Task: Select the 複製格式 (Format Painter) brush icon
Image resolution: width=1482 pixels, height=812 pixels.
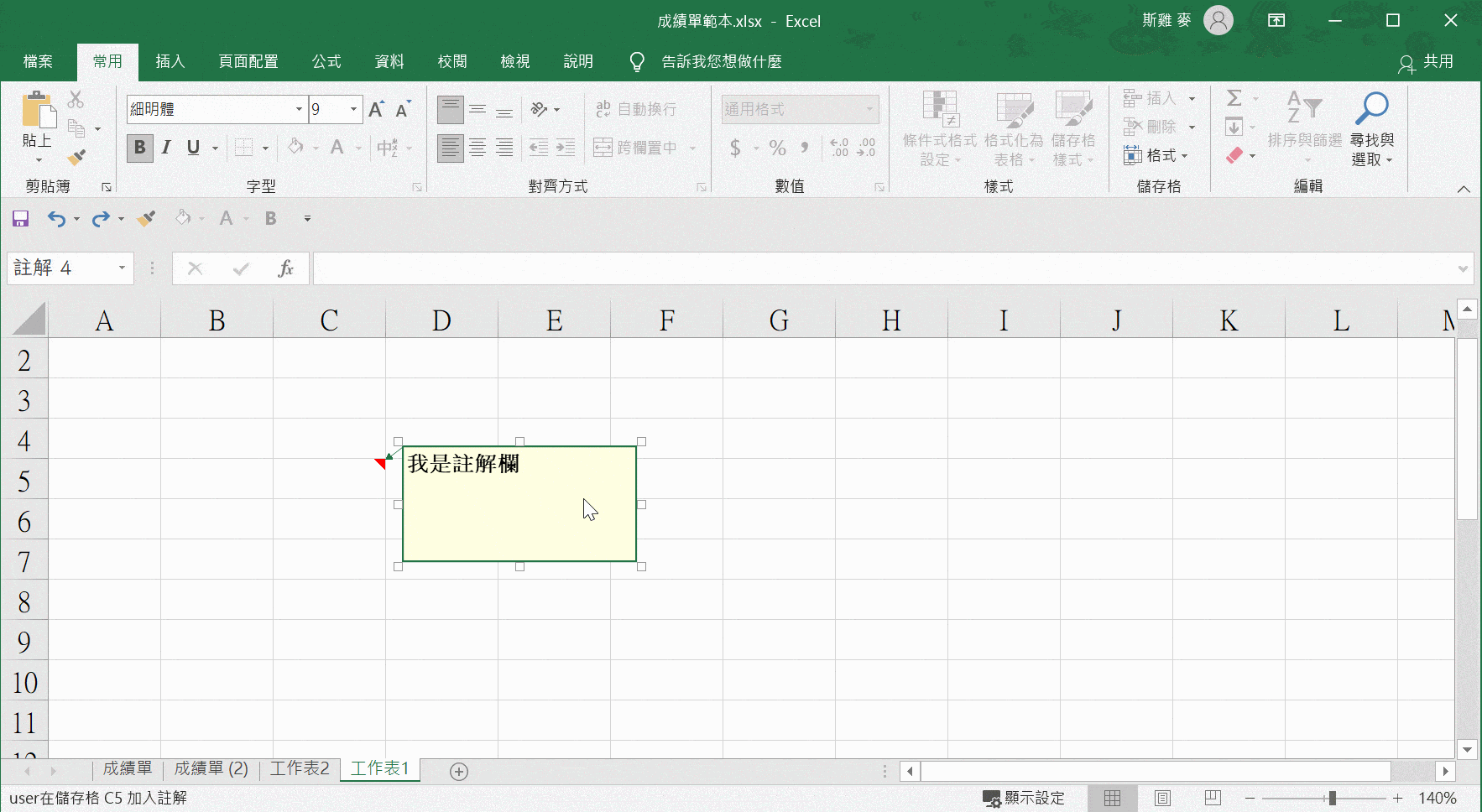Action: pos(76,157)
